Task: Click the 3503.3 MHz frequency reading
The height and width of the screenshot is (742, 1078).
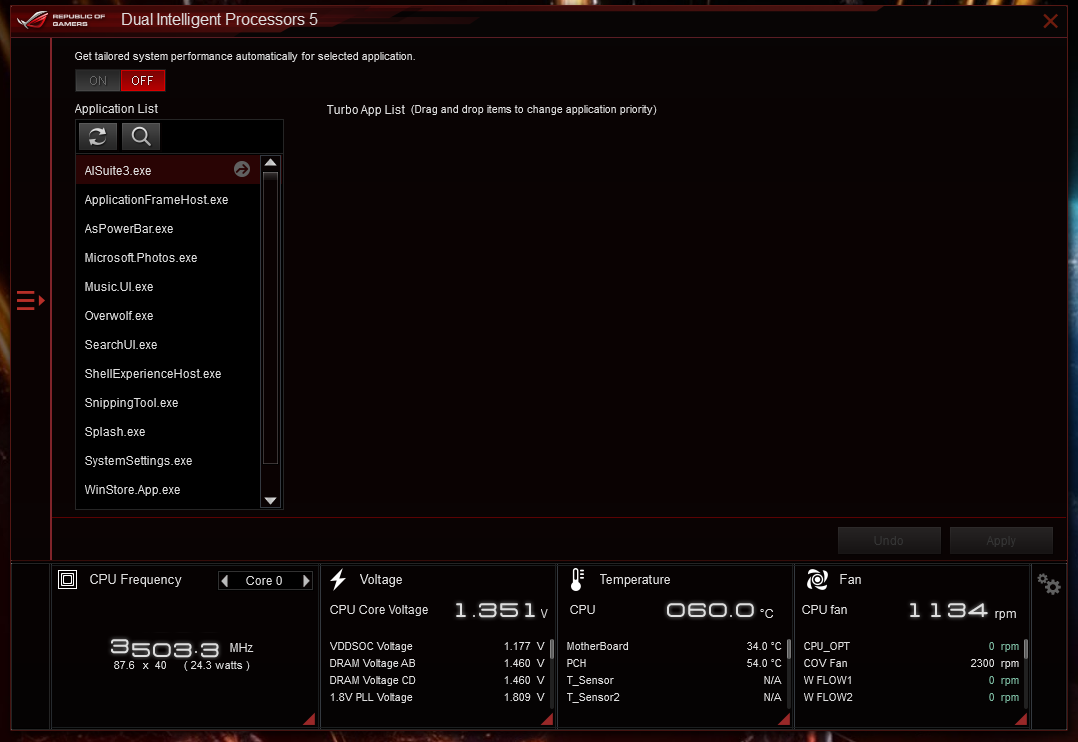Action: [x=182, y=648]
